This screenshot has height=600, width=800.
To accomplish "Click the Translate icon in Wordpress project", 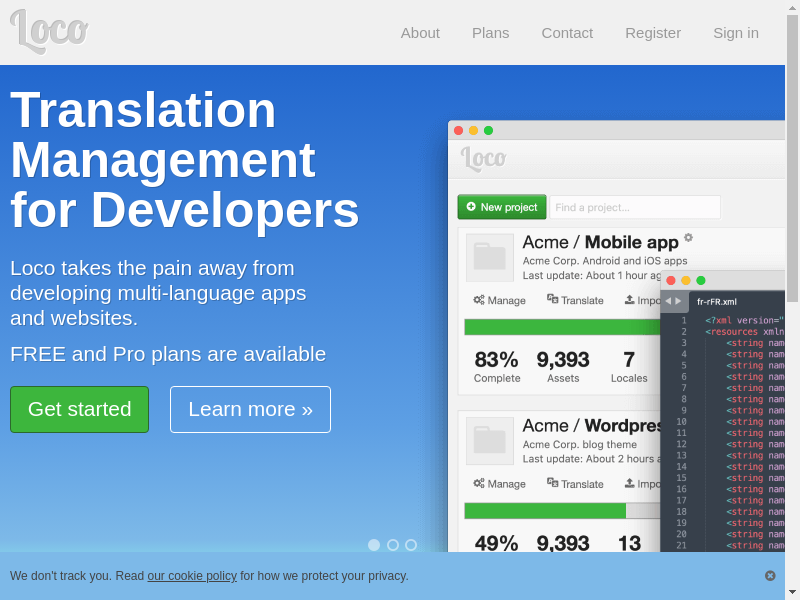I will click(x=553, y=483).
